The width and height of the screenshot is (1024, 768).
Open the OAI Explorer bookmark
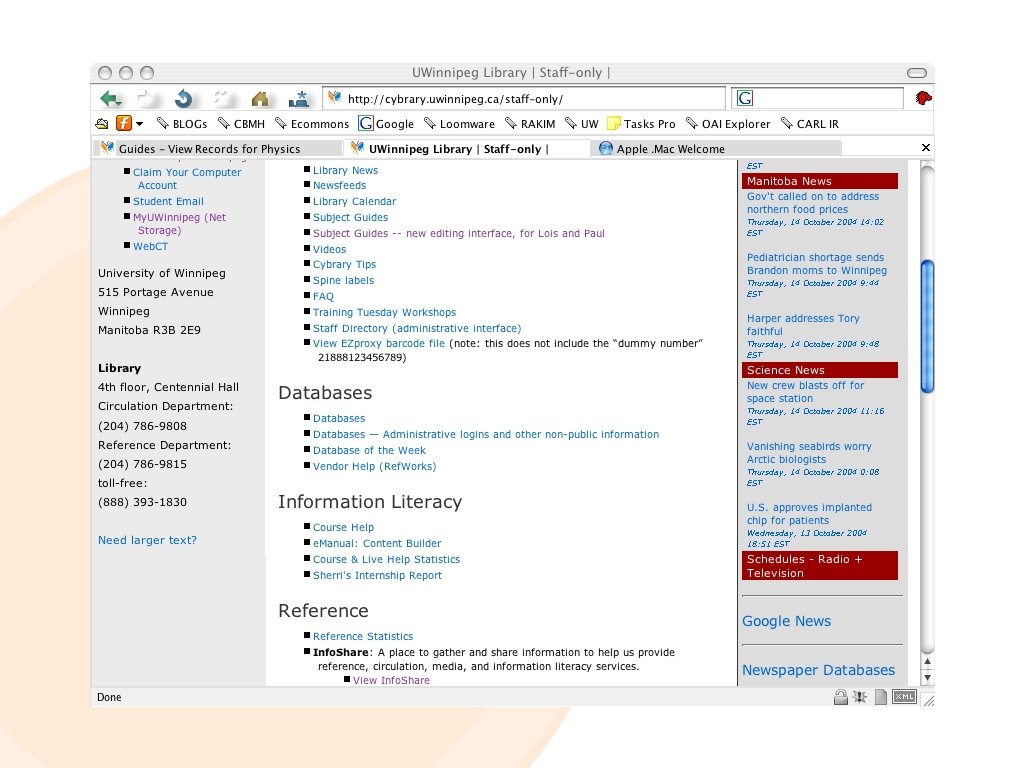[728, 123]
